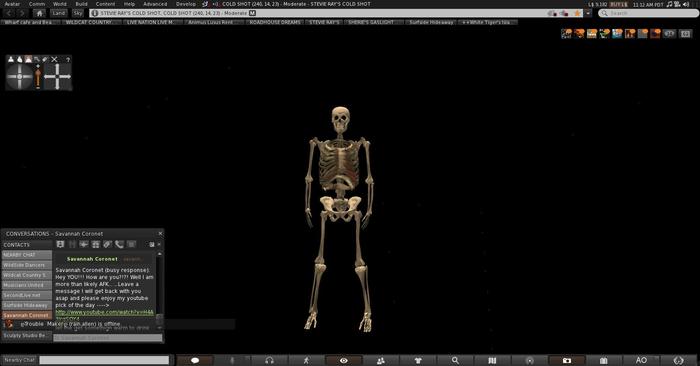This screenshot has width=700, height=366.
Task: View profile icon in conversation toolbar
Action: (60, 244)
